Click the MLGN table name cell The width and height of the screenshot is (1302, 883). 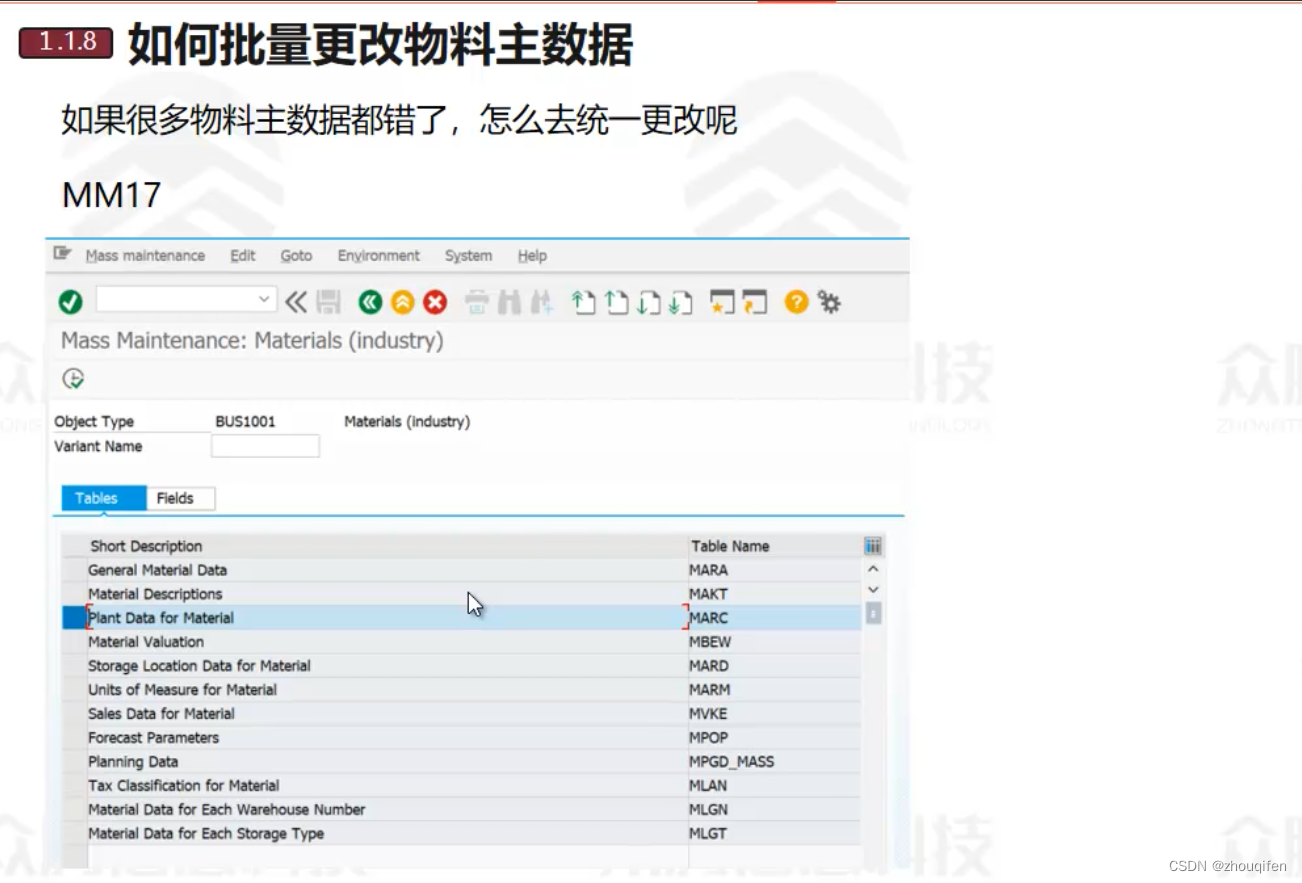coord(774,810)
